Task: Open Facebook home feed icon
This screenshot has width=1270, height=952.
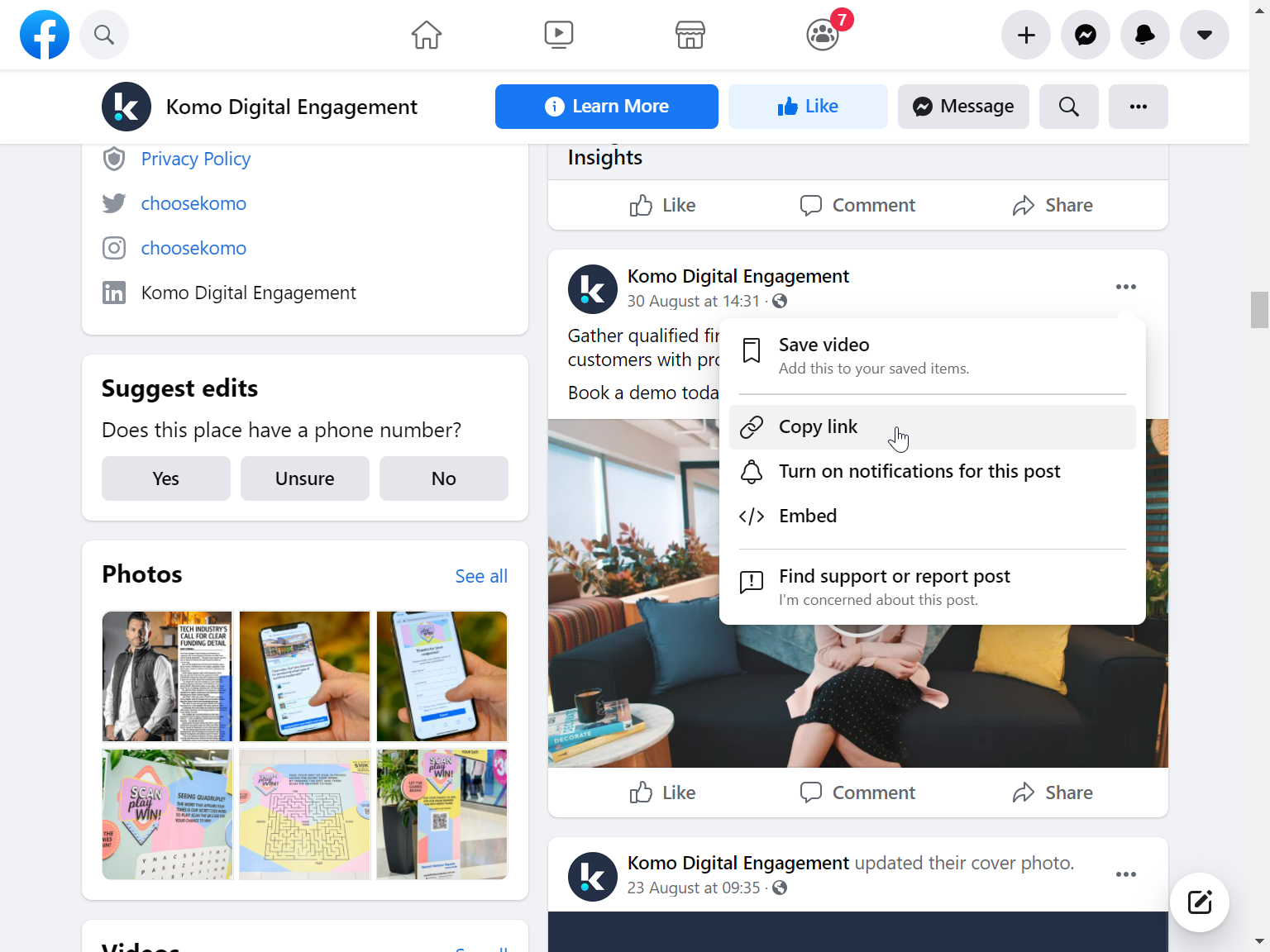Action: coord(427,35)
